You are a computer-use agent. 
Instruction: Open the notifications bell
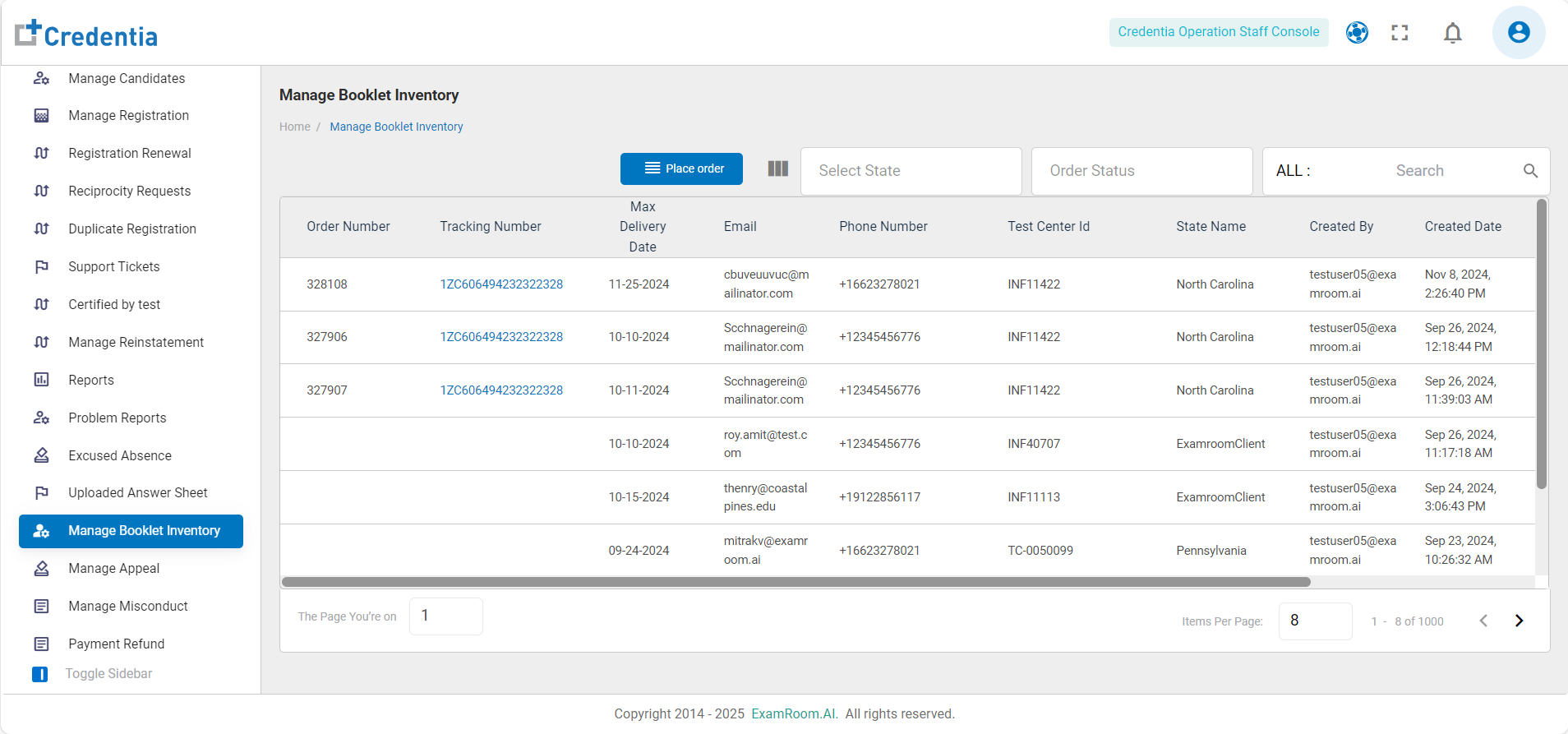1453,32
